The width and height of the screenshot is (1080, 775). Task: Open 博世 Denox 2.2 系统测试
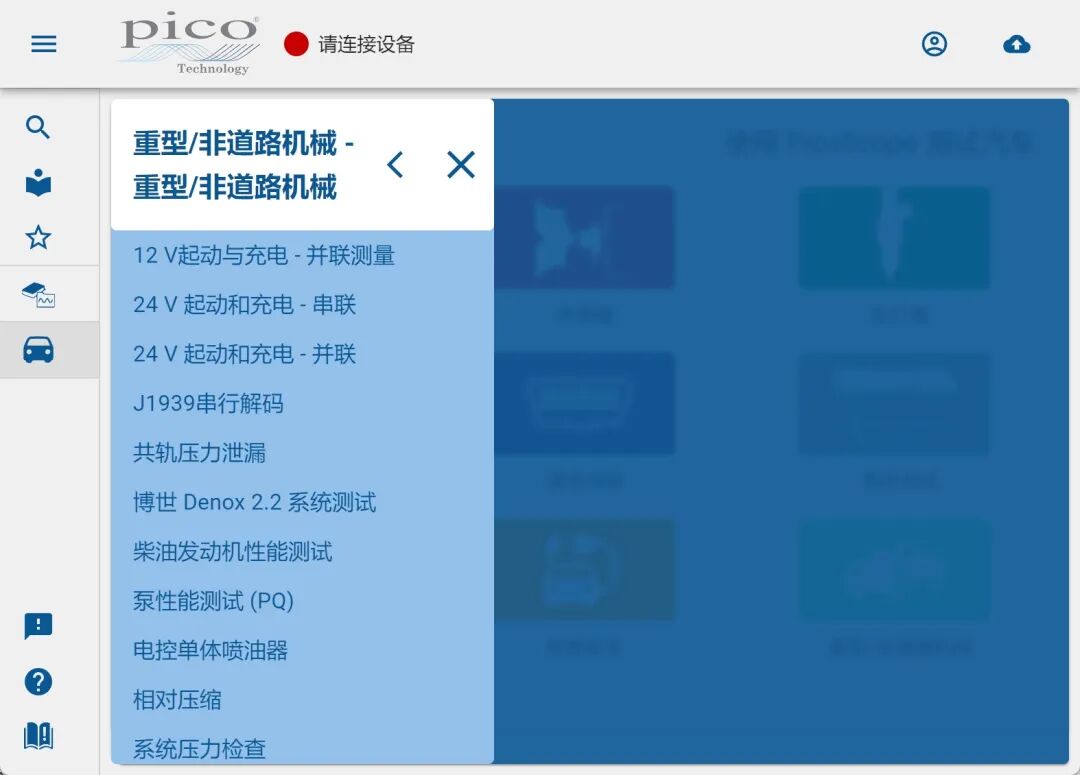point(254,502)
